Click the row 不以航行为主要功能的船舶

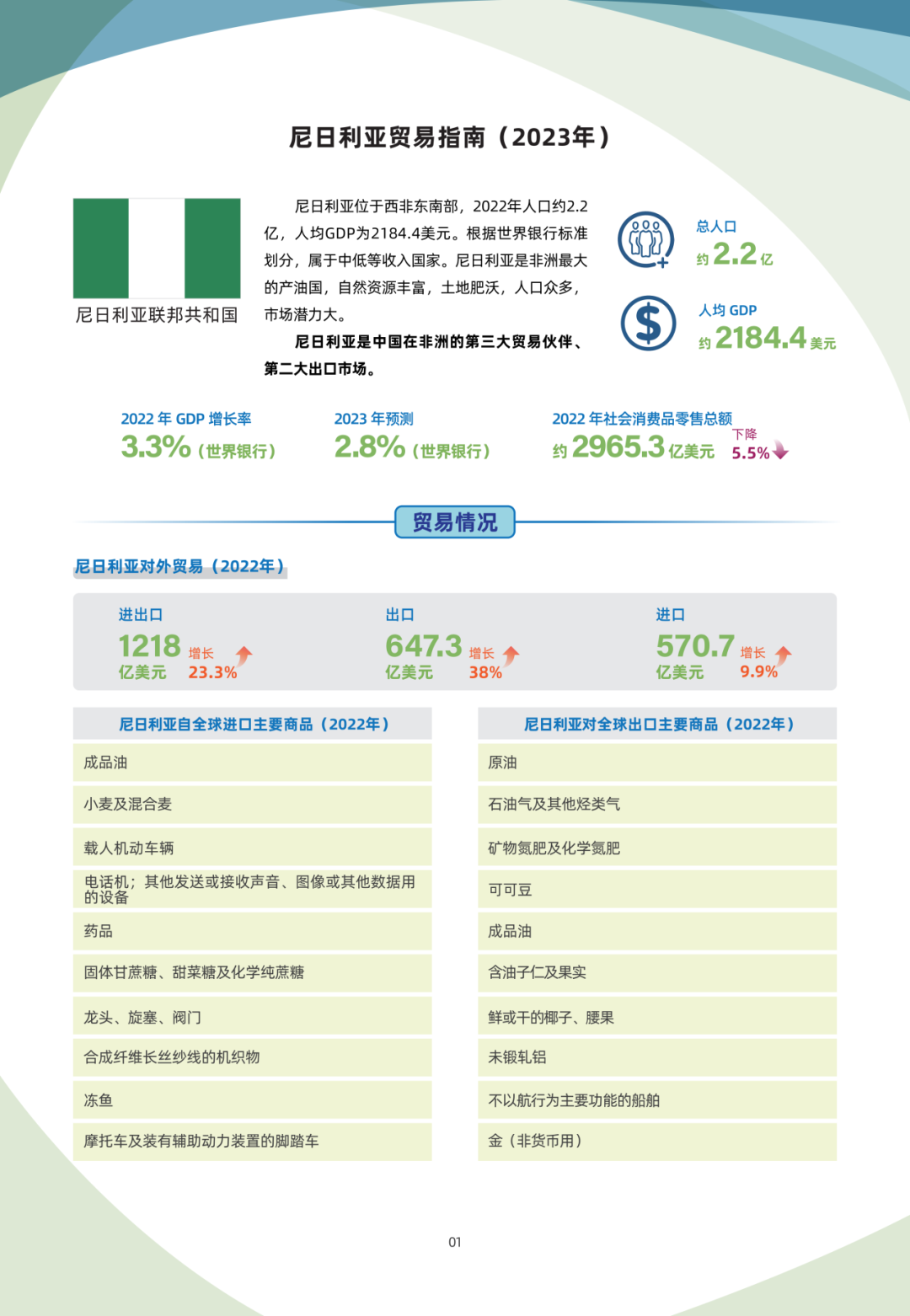(x=657, y=1099)
